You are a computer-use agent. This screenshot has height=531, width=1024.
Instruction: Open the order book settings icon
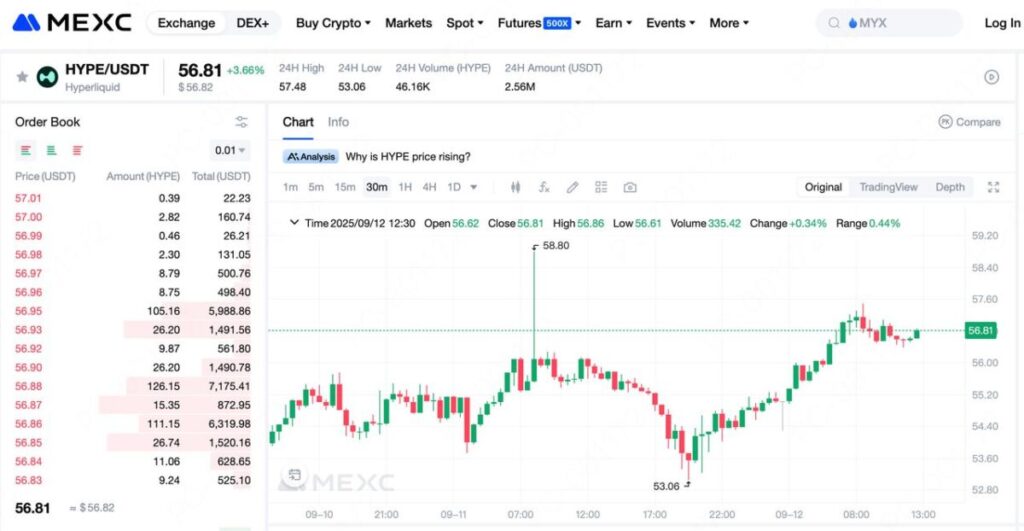[x=241, y=122]
